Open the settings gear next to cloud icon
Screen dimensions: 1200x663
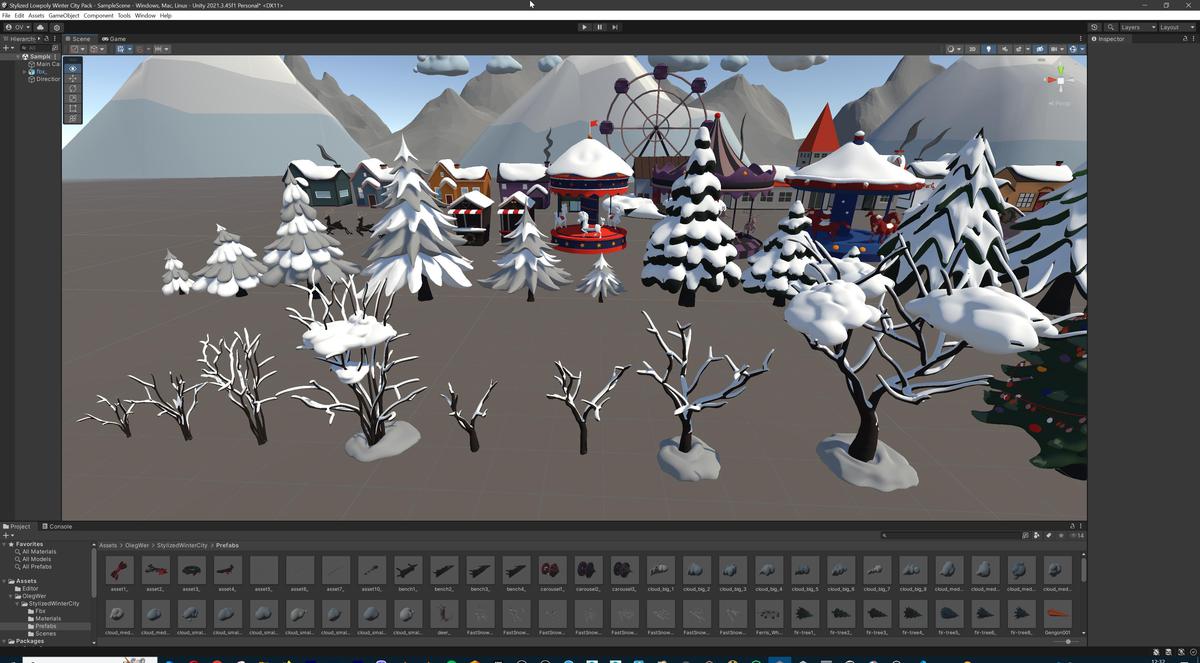click(57, 27)
